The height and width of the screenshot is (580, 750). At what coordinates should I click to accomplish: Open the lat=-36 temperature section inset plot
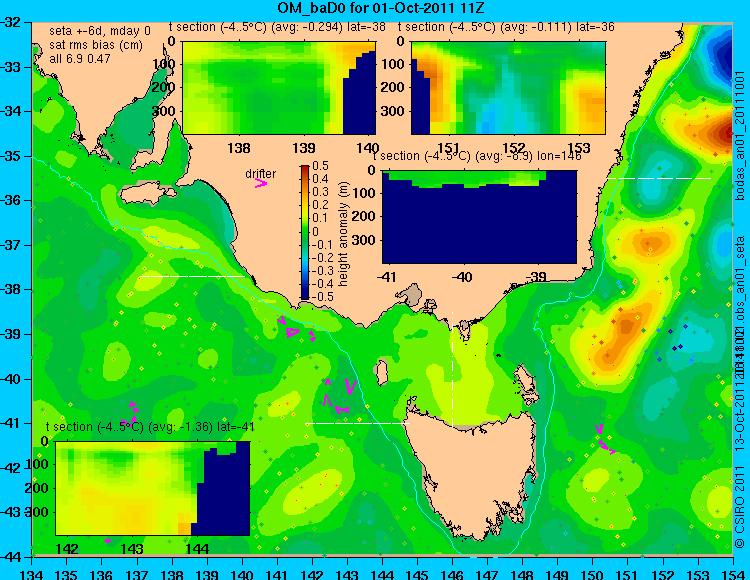coord(508,88)
